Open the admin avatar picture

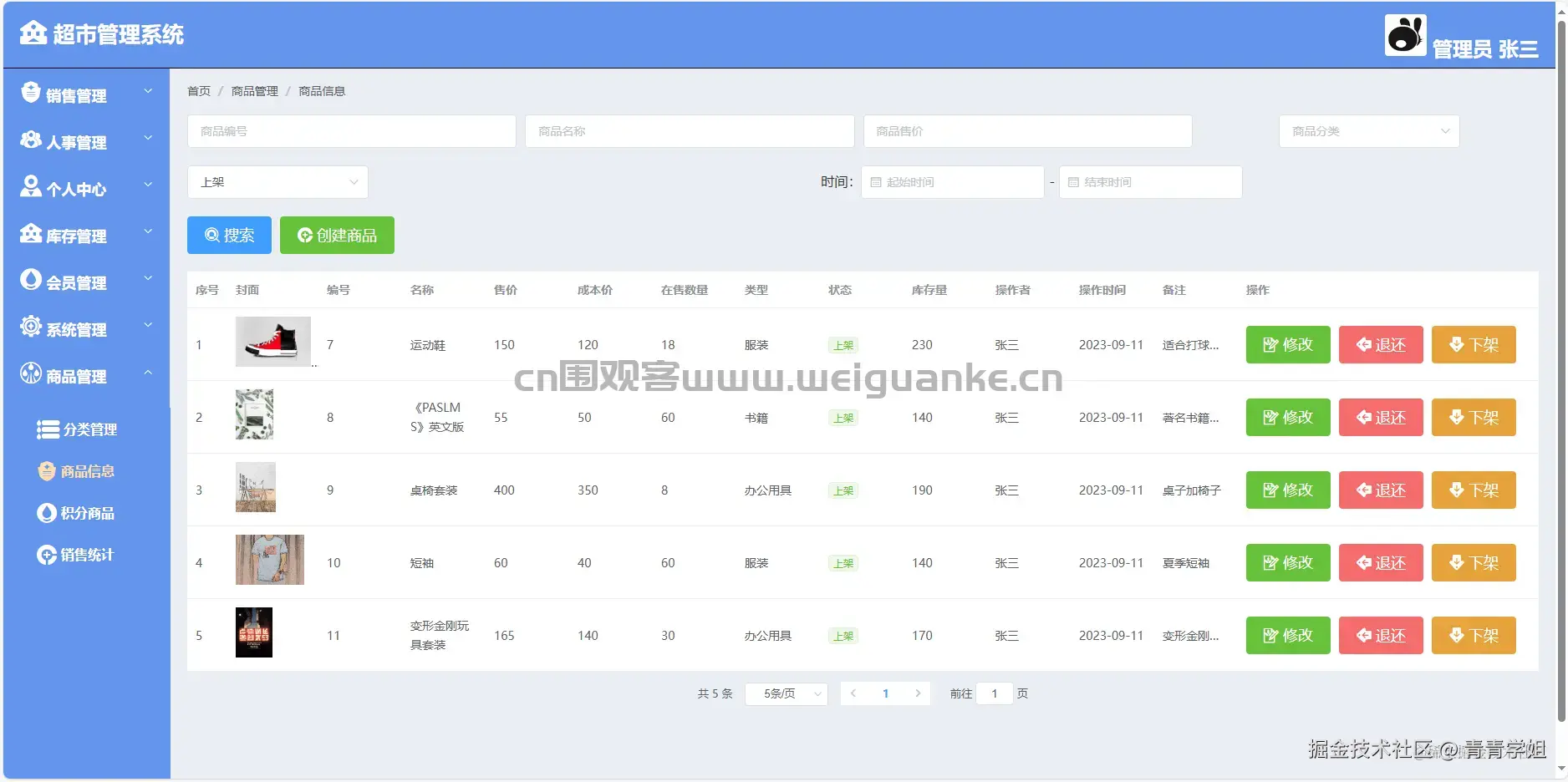click(1405, 35)
